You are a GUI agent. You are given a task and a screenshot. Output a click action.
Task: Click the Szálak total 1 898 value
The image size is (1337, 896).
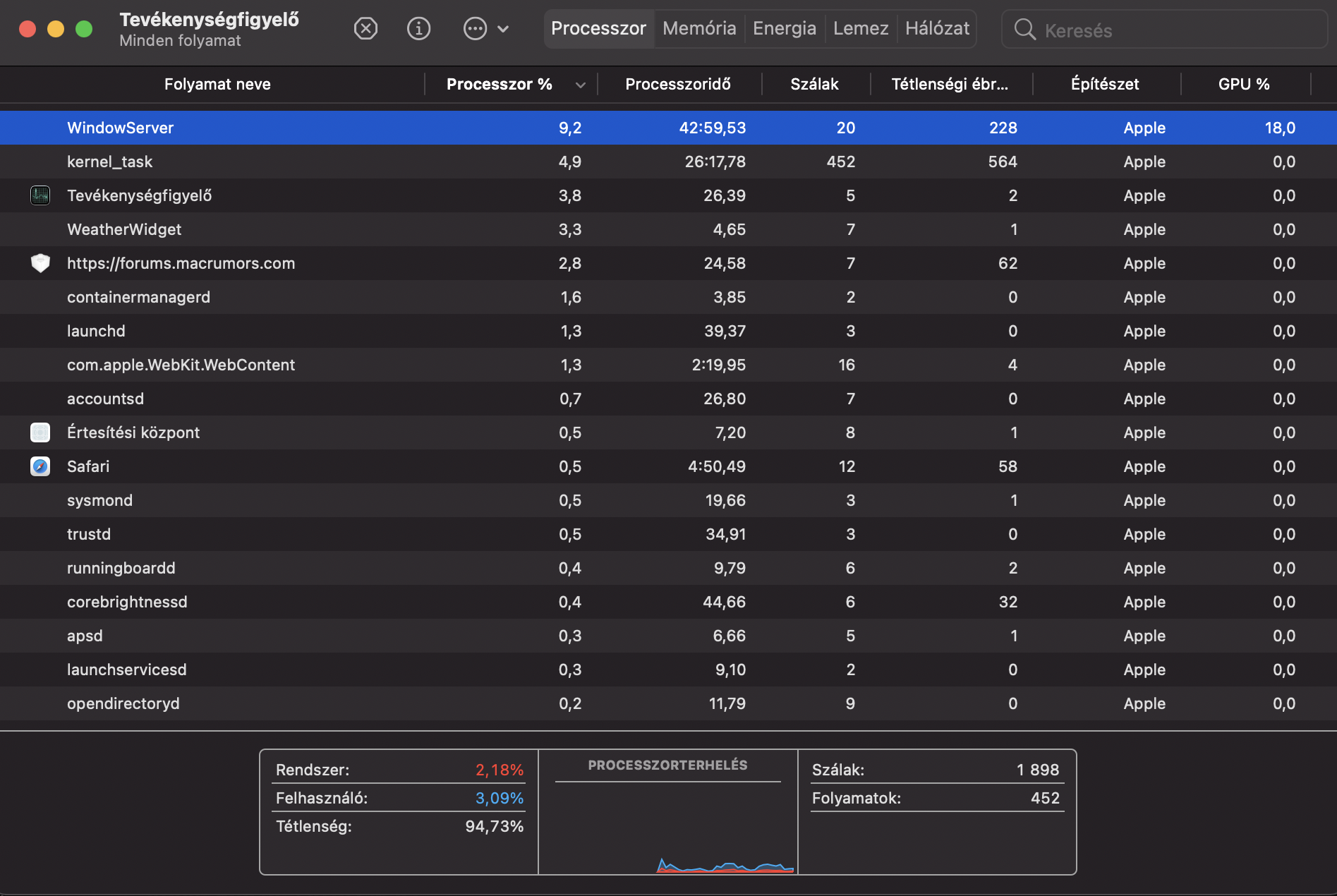(x=1038, y=770)
